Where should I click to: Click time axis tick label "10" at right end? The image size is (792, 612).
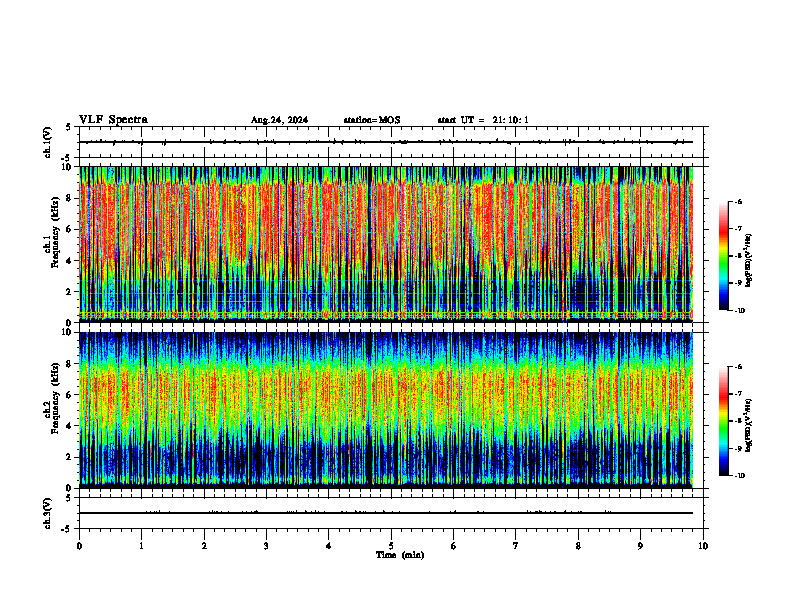pos(703,546)
